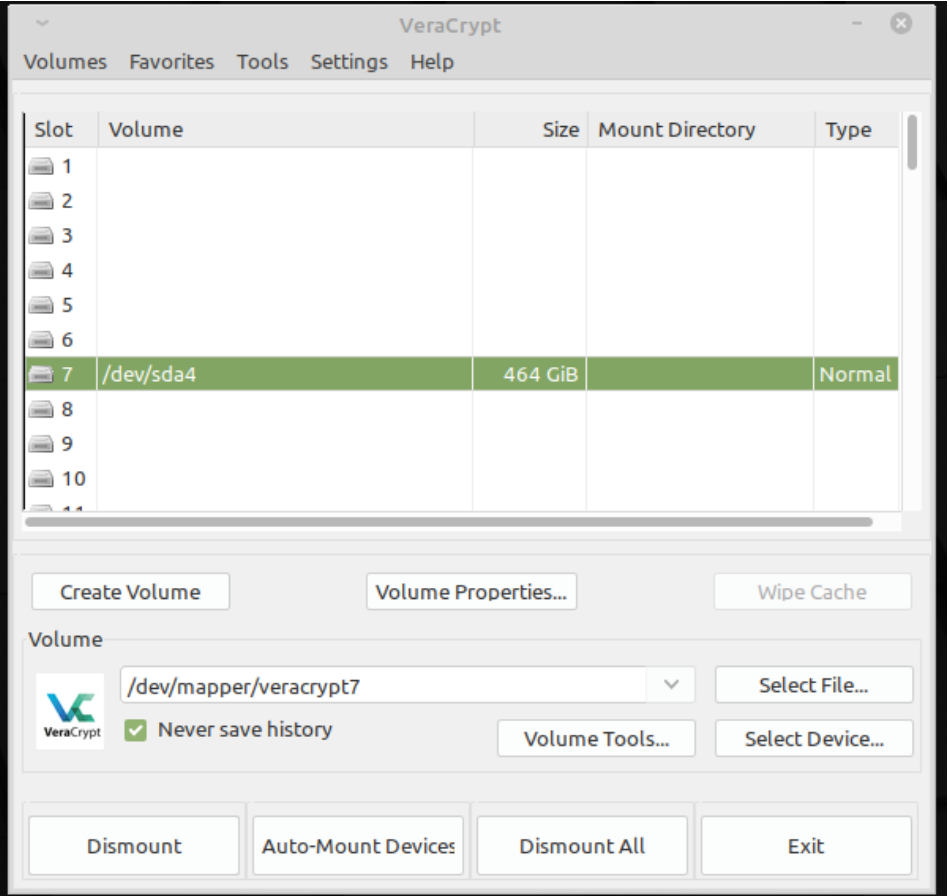Viewport: 949px width, 896px height.
Task: Click the VeraCrypt logo image
Action: 70,711
